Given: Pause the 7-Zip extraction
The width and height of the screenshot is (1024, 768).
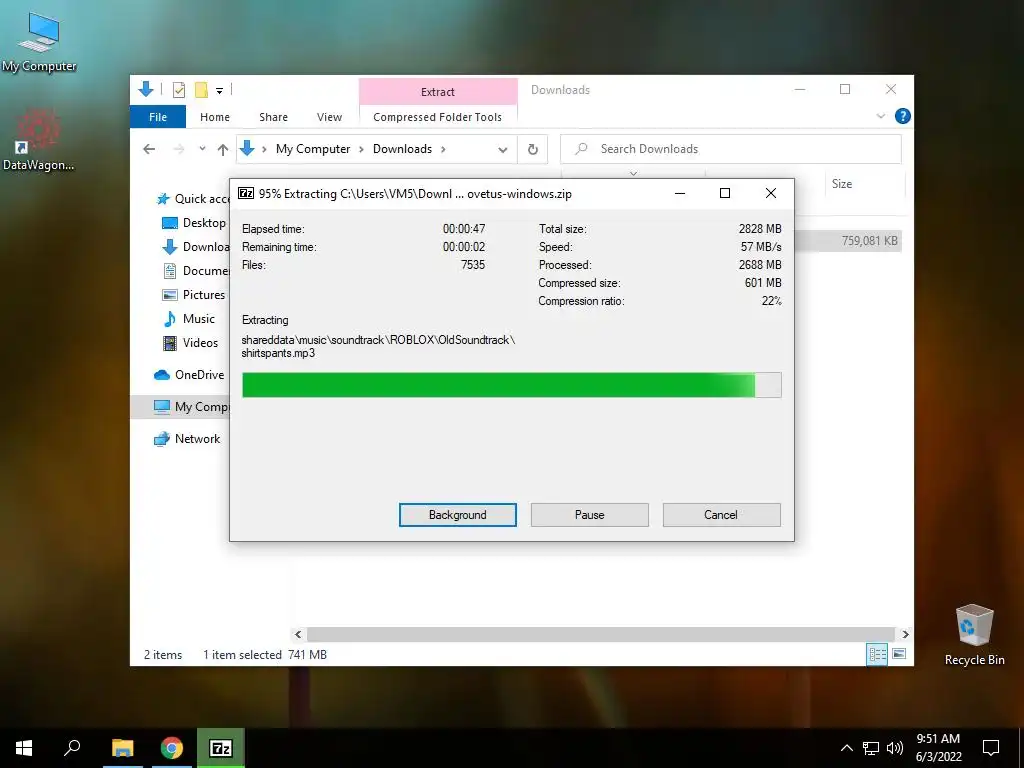Looking at the screenshot, I should click(590, 515).
